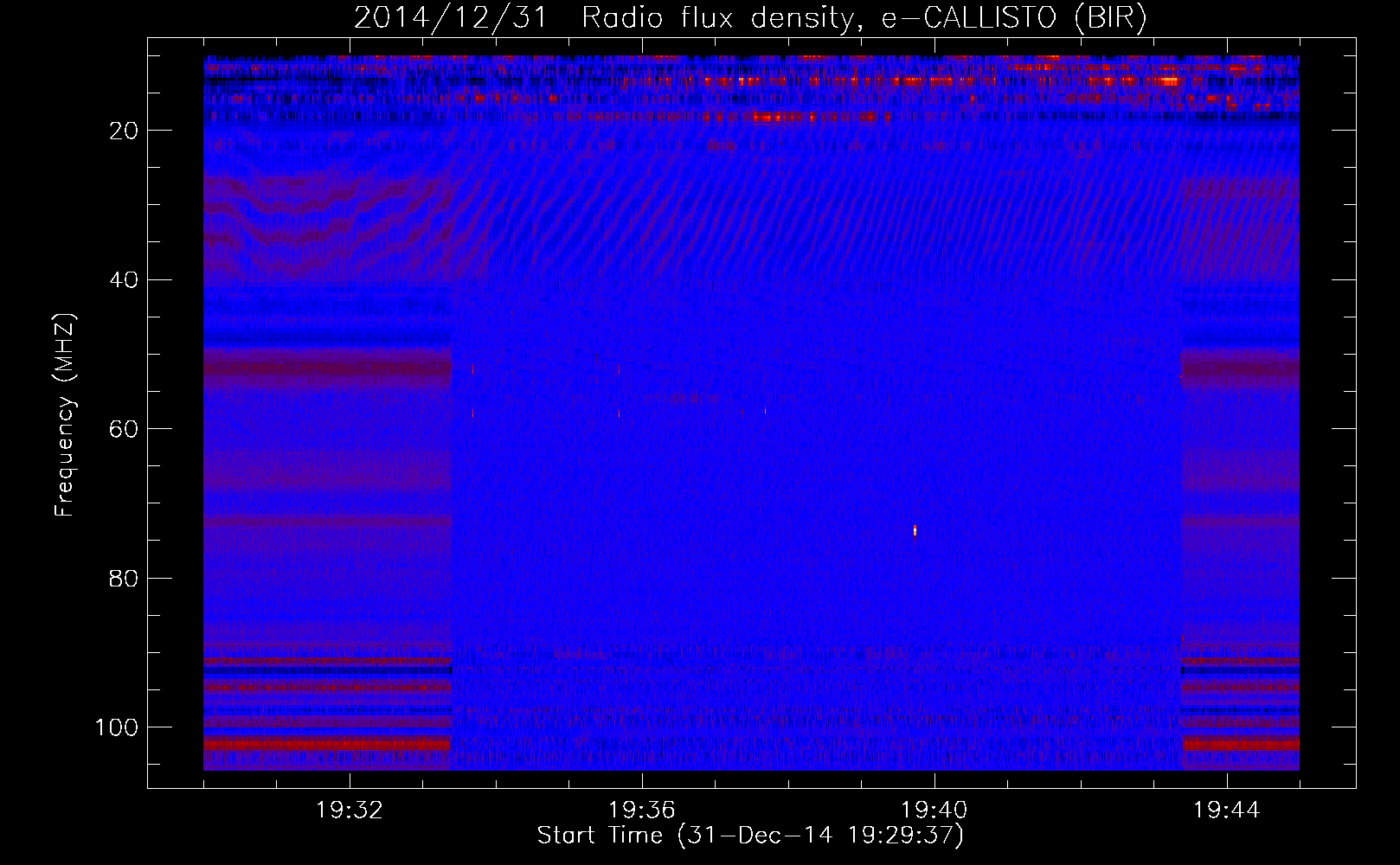Viewport: 1400px width, 865px height.
Task: Click the '100' frequency tick label
Action: tap(117, 727)
